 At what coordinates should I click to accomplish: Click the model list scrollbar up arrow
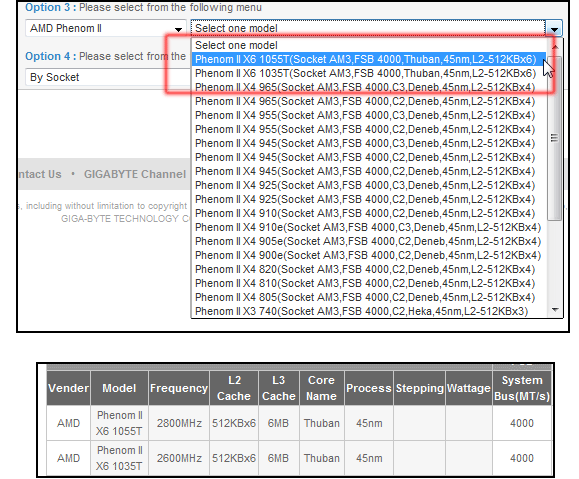[555, 47]
